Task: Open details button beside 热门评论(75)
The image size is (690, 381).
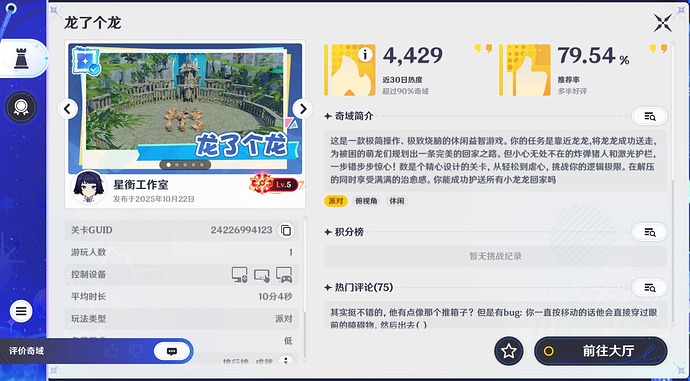Action: [650, 287]
